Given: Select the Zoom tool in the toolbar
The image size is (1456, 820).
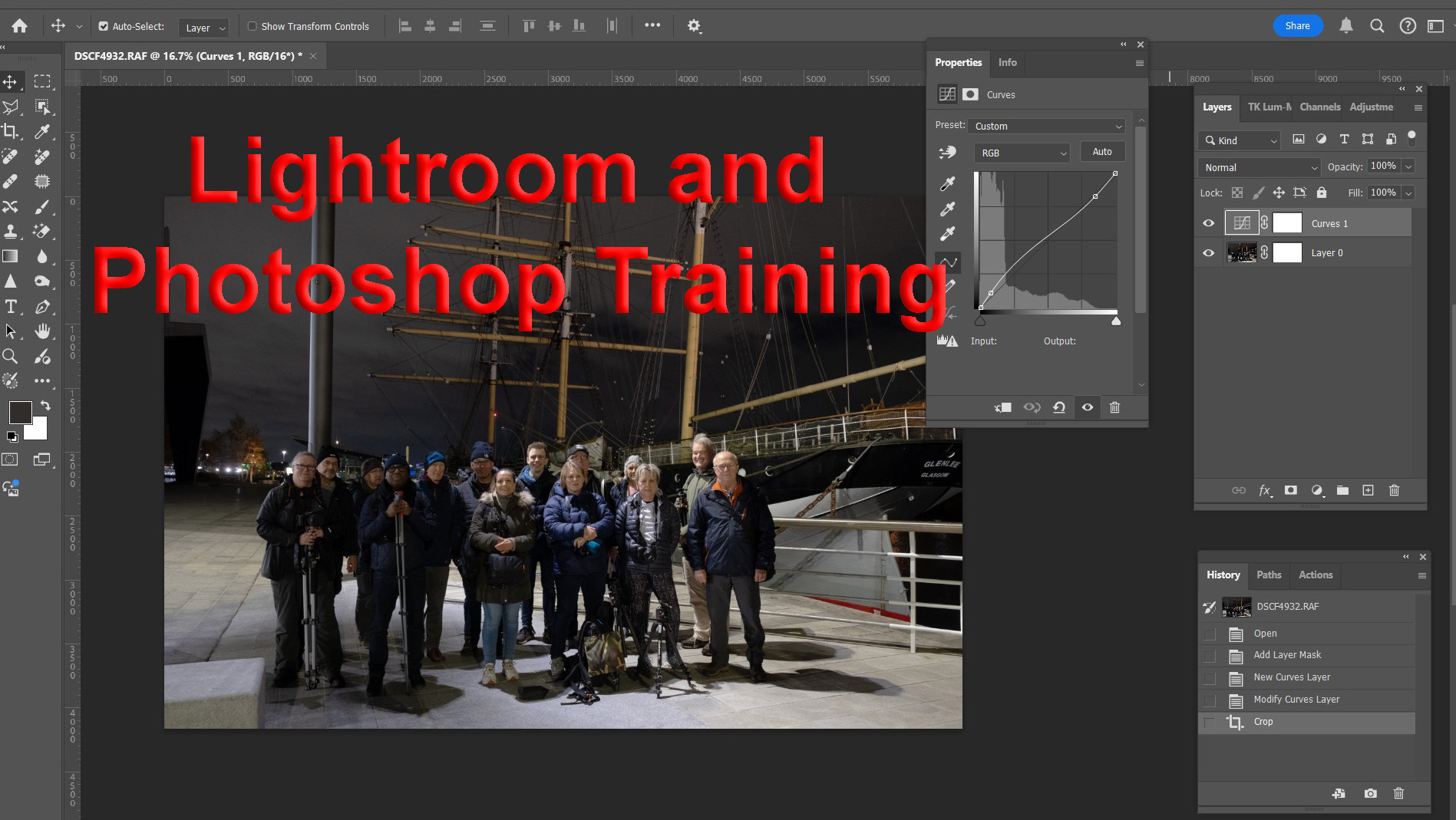Looking at the screenshot, I should click(11, 356).
